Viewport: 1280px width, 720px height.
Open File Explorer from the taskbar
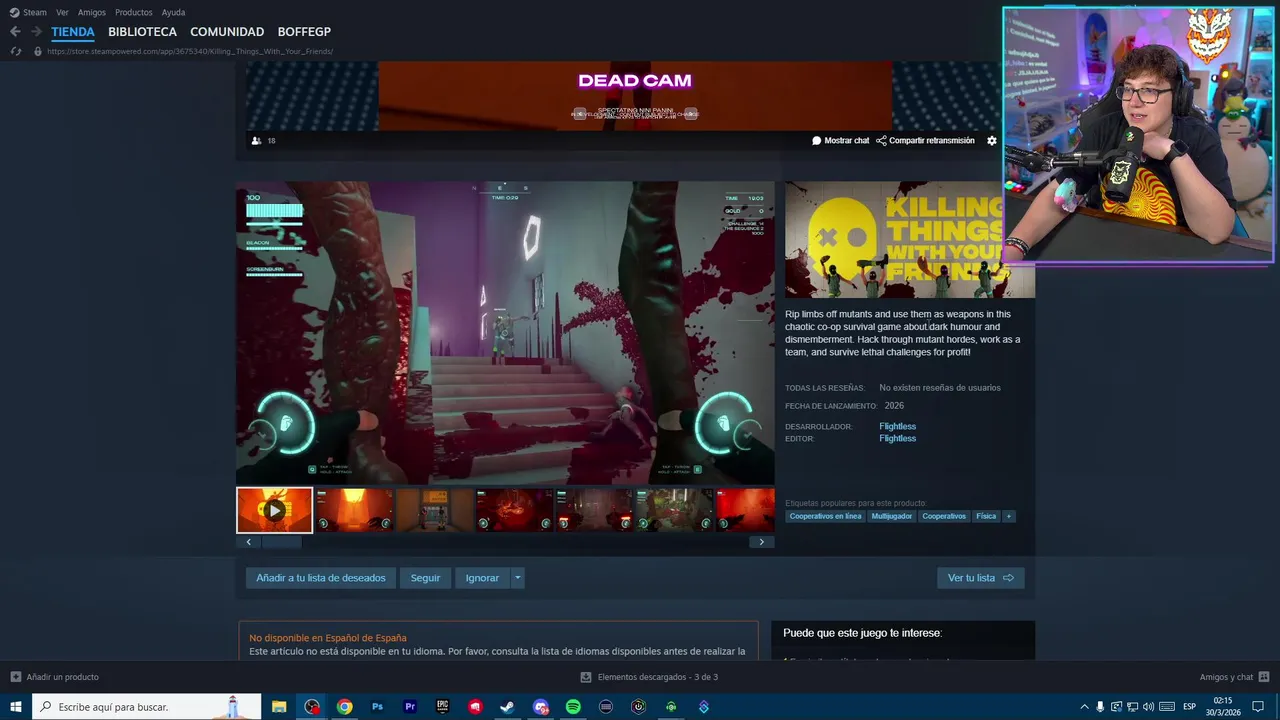[x=279, y=707]
